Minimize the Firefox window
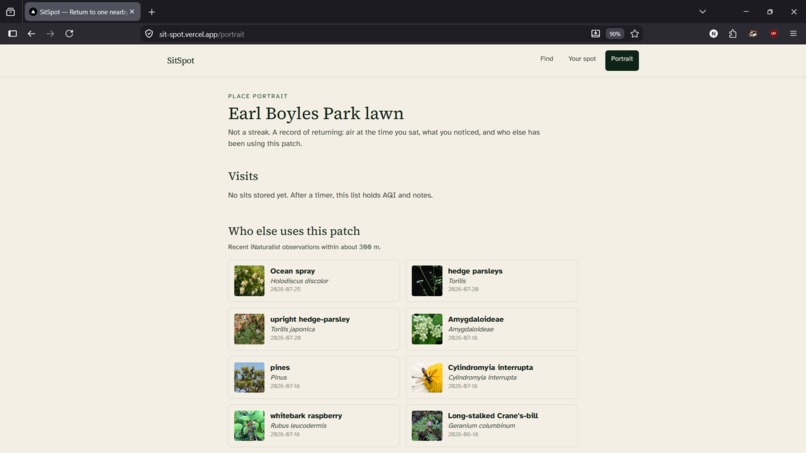 click(x=746, y=12)
